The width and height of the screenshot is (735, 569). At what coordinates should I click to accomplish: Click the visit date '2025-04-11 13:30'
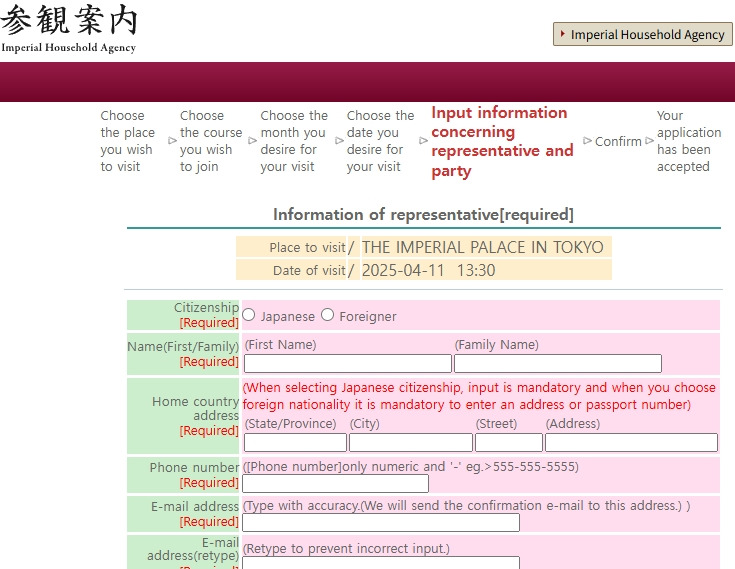[428, 270]
